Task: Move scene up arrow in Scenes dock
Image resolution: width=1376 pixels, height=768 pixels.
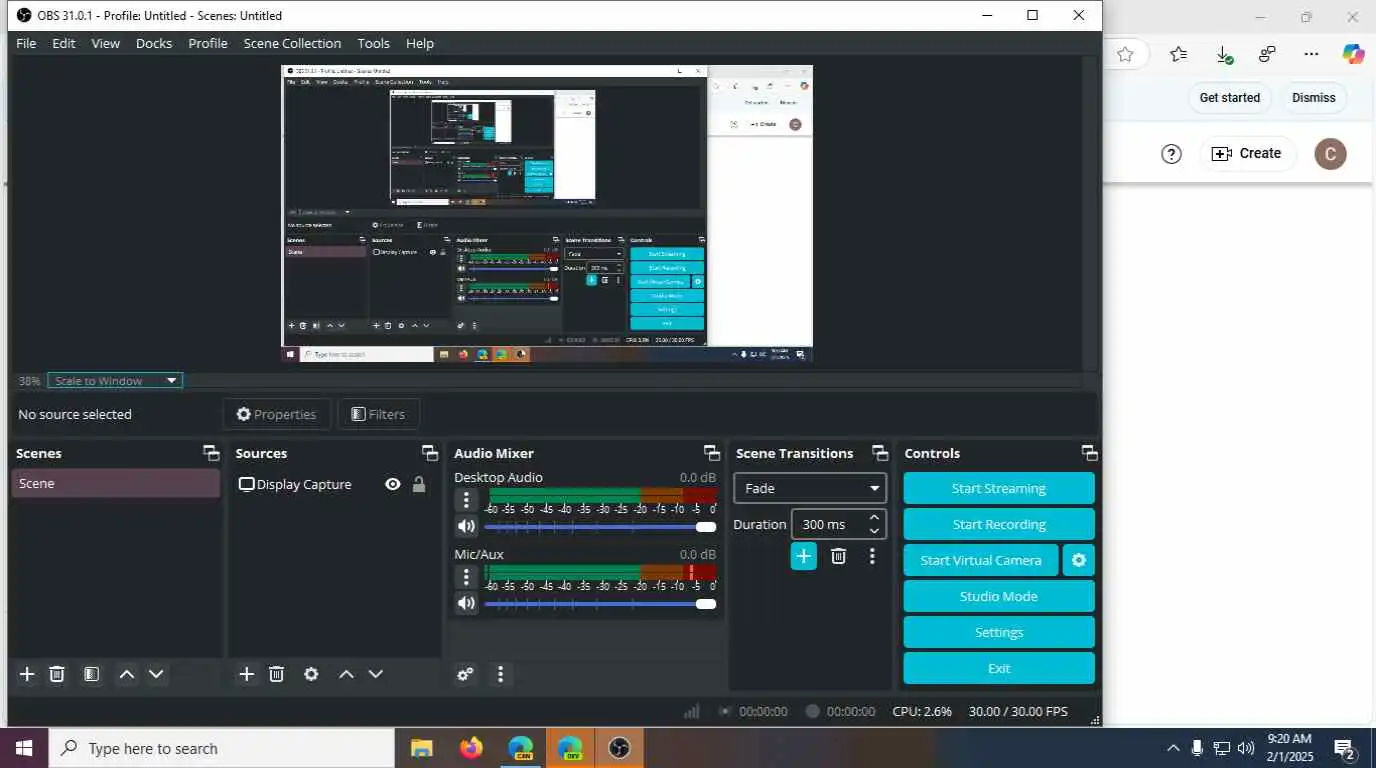Action: [127, 674]
